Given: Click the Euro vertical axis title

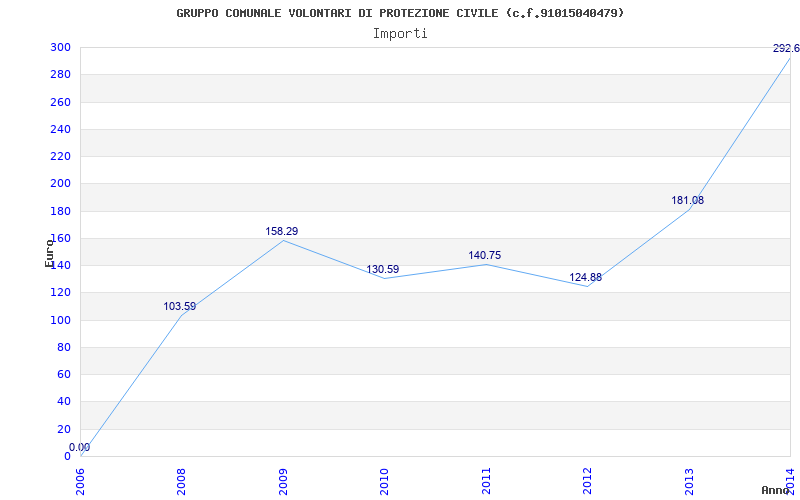Looking at the screenshot, I should [50, 252].
